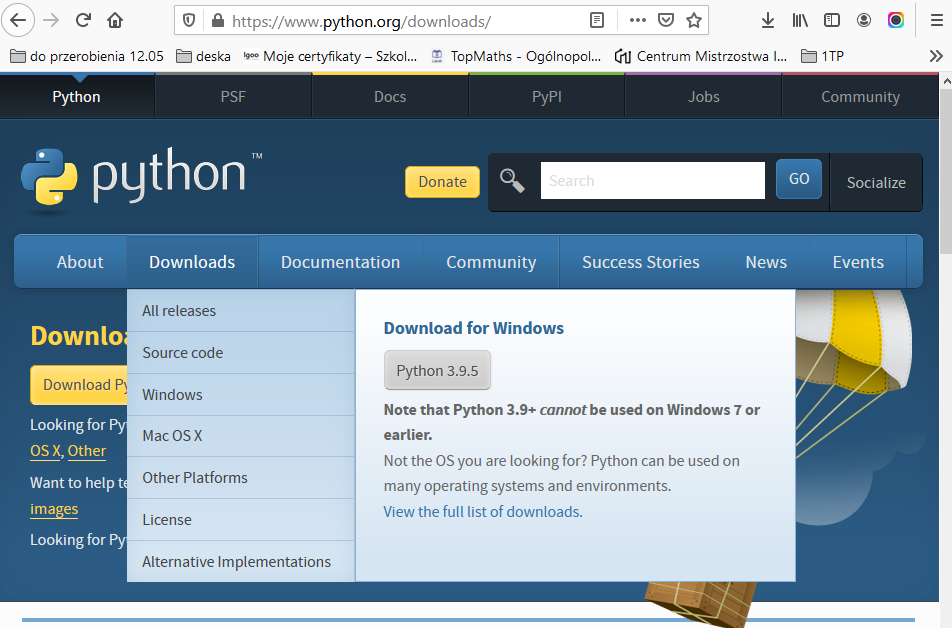The image size is (952, 628).
Task: Open 'View the full list of downloads' link
Action: [481, 511]
